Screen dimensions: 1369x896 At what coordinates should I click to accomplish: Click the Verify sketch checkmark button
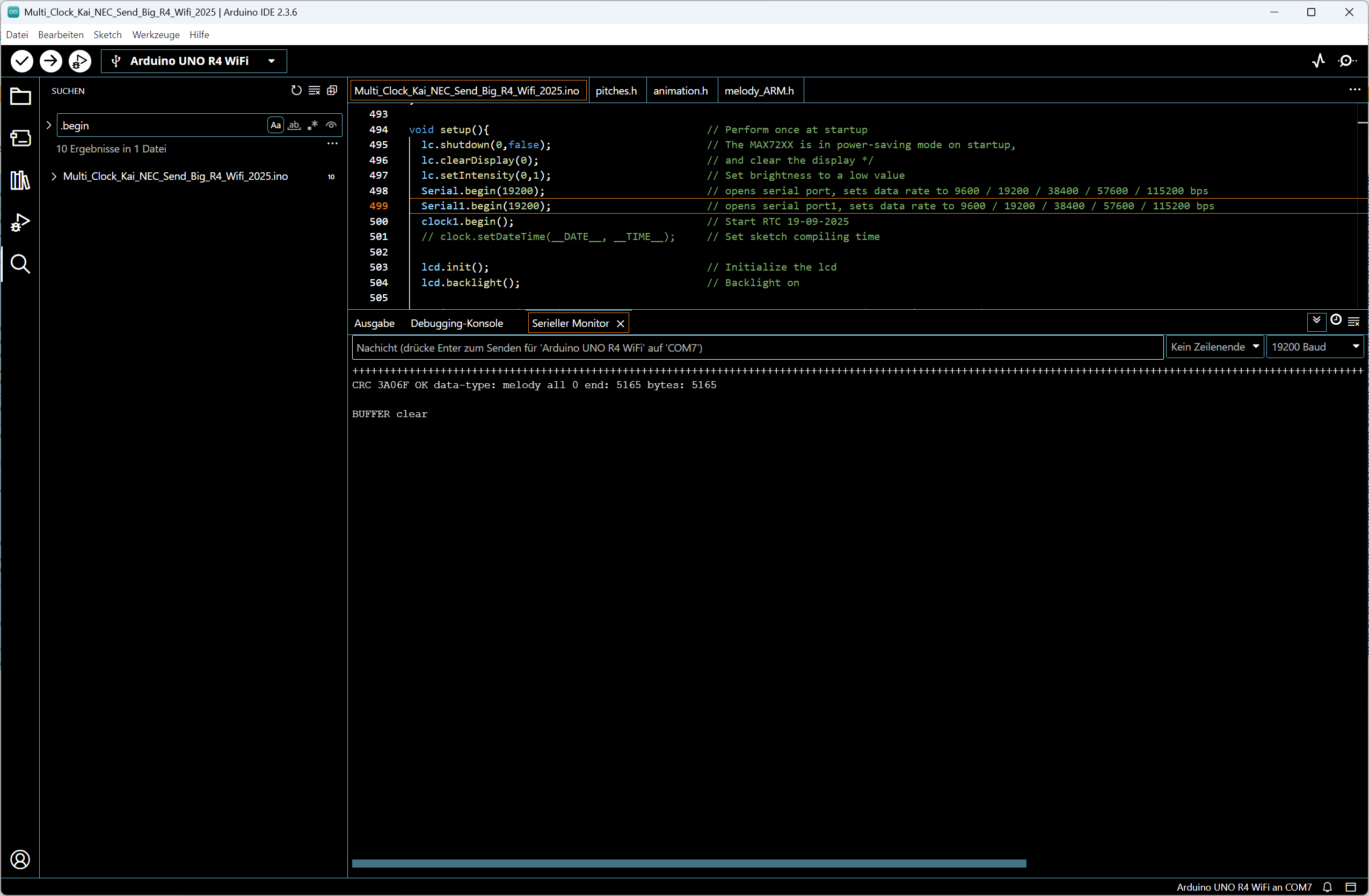(x=22, y=61)
